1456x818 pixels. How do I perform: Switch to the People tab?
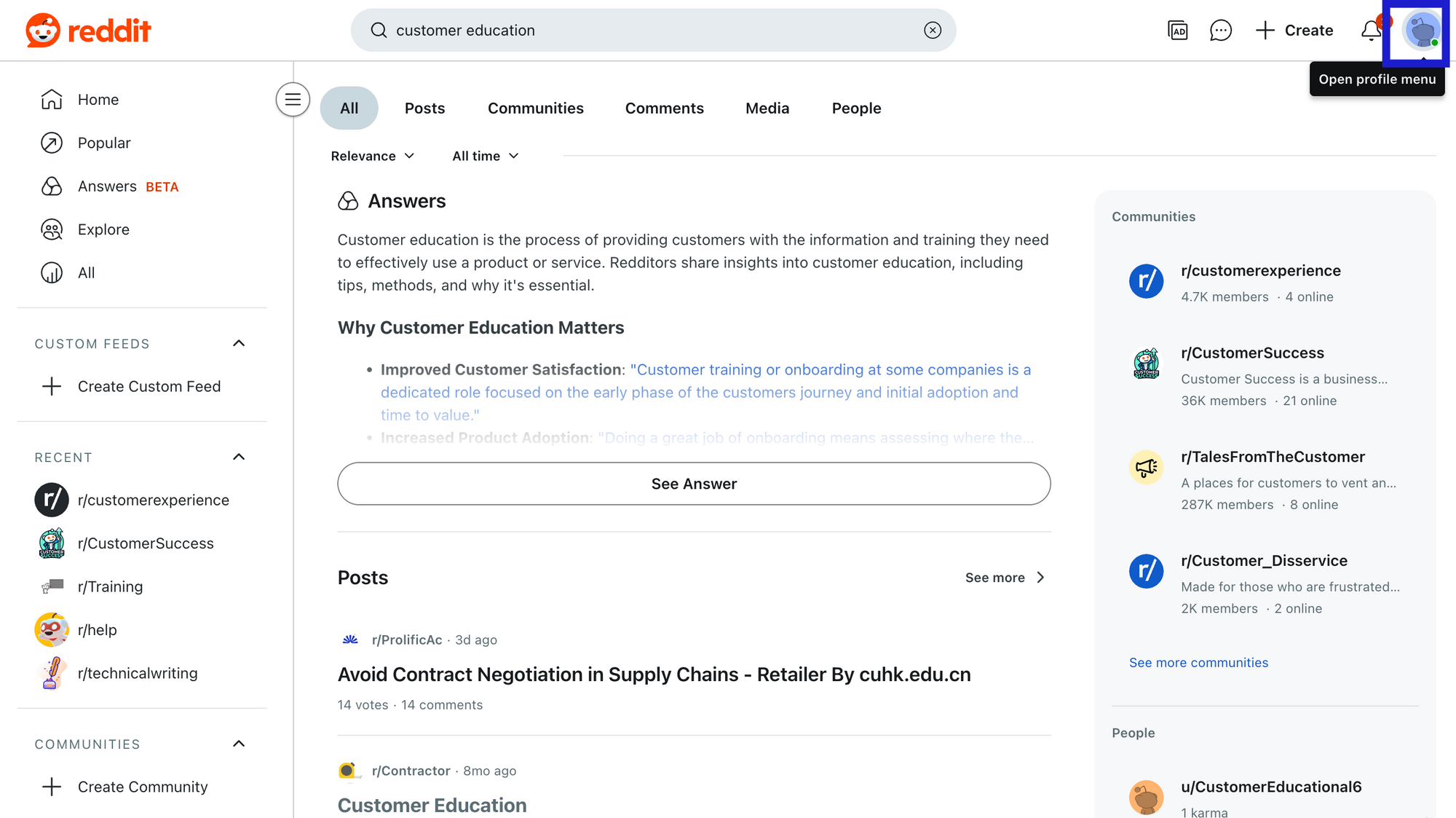pos(856,109)
